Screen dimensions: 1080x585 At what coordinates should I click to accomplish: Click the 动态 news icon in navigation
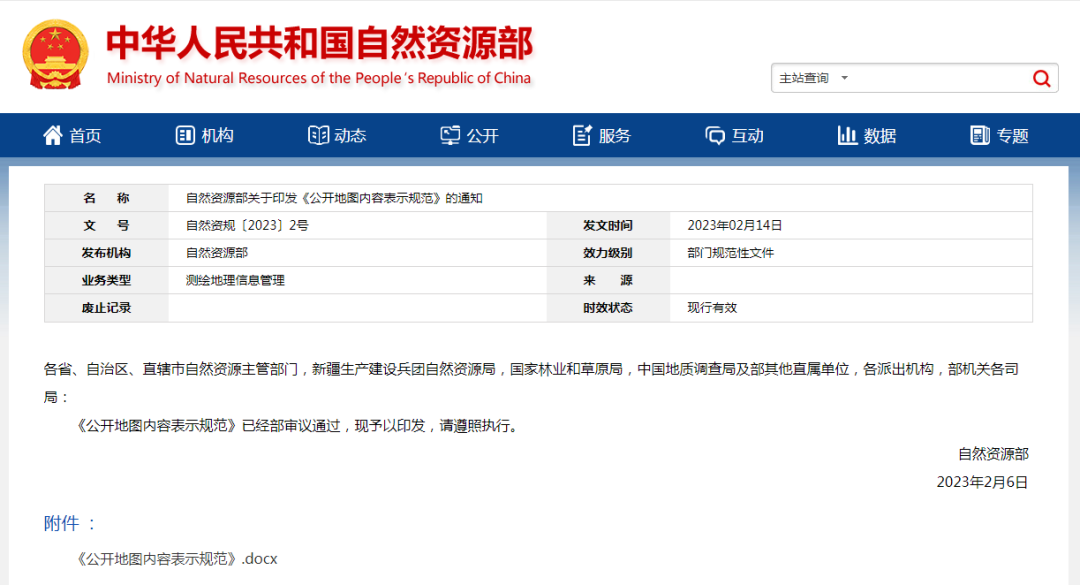[318, 135]
